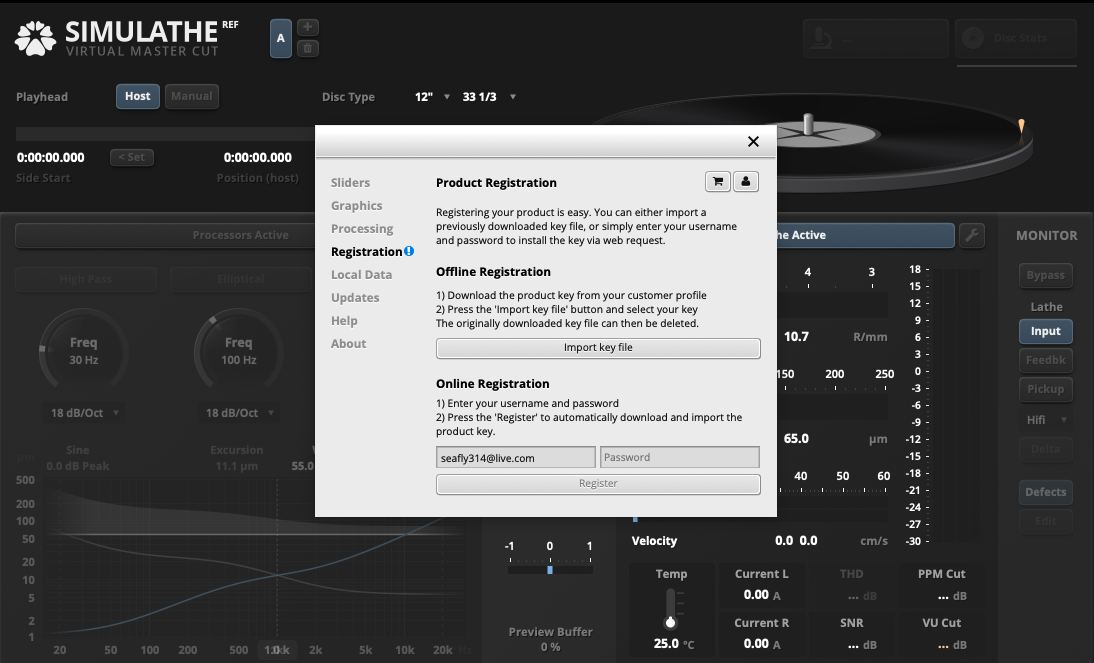Open Elliptical 18 dB/Oct slope dropdown

(239, 413)
